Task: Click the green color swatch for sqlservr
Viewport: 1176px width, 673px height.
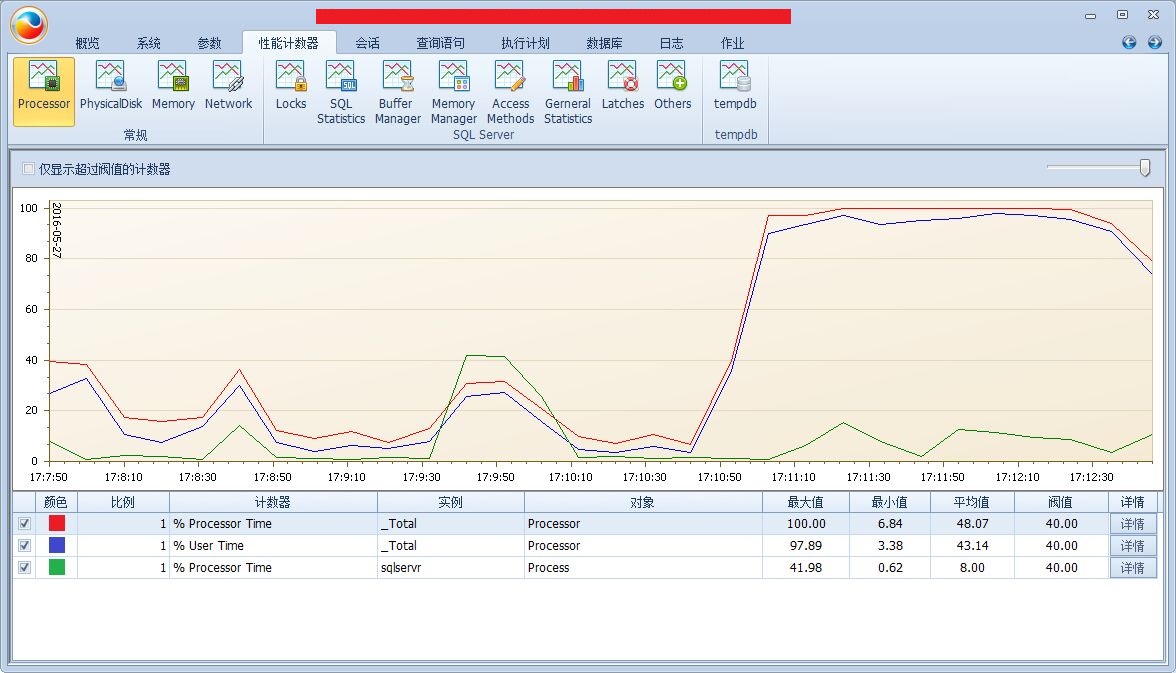Action: point(57,567)
